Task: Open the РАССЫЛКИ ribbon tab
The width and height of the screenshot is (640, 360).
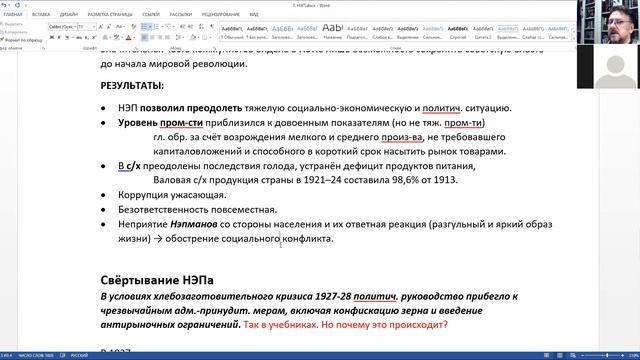Action: click(181, 14)
